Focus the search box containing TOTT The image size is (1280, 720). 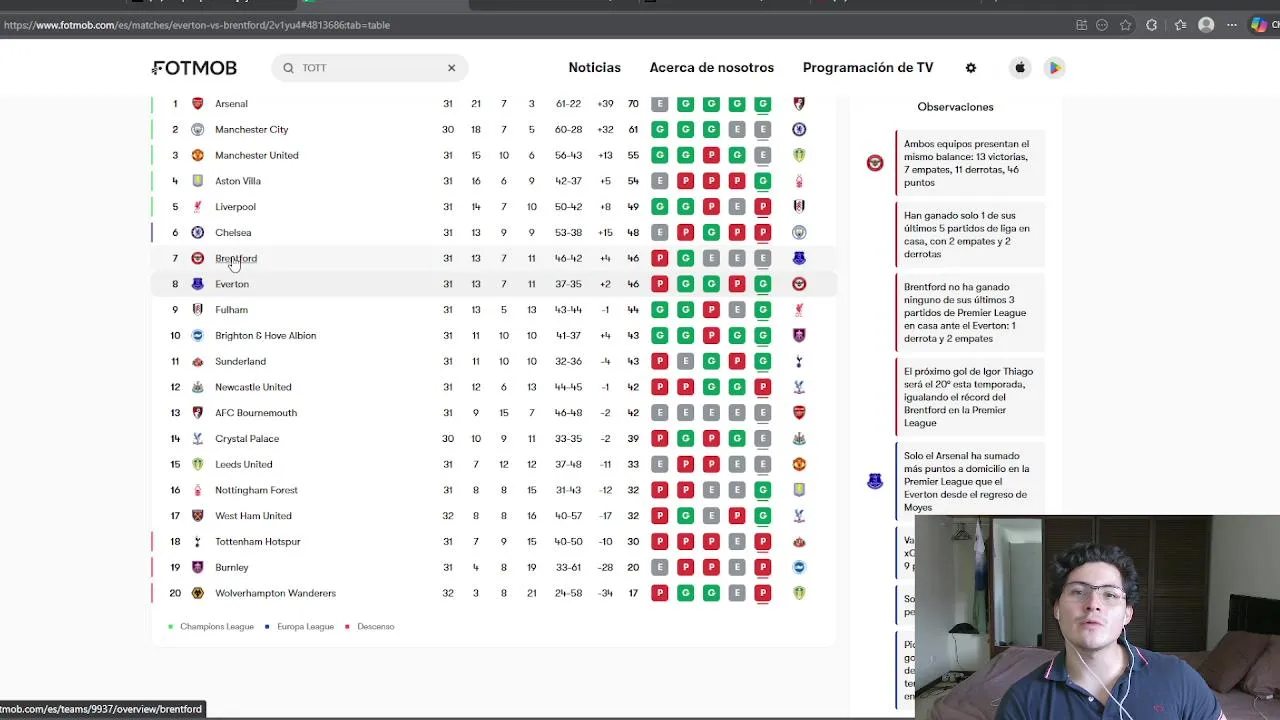tap(368, 68)
